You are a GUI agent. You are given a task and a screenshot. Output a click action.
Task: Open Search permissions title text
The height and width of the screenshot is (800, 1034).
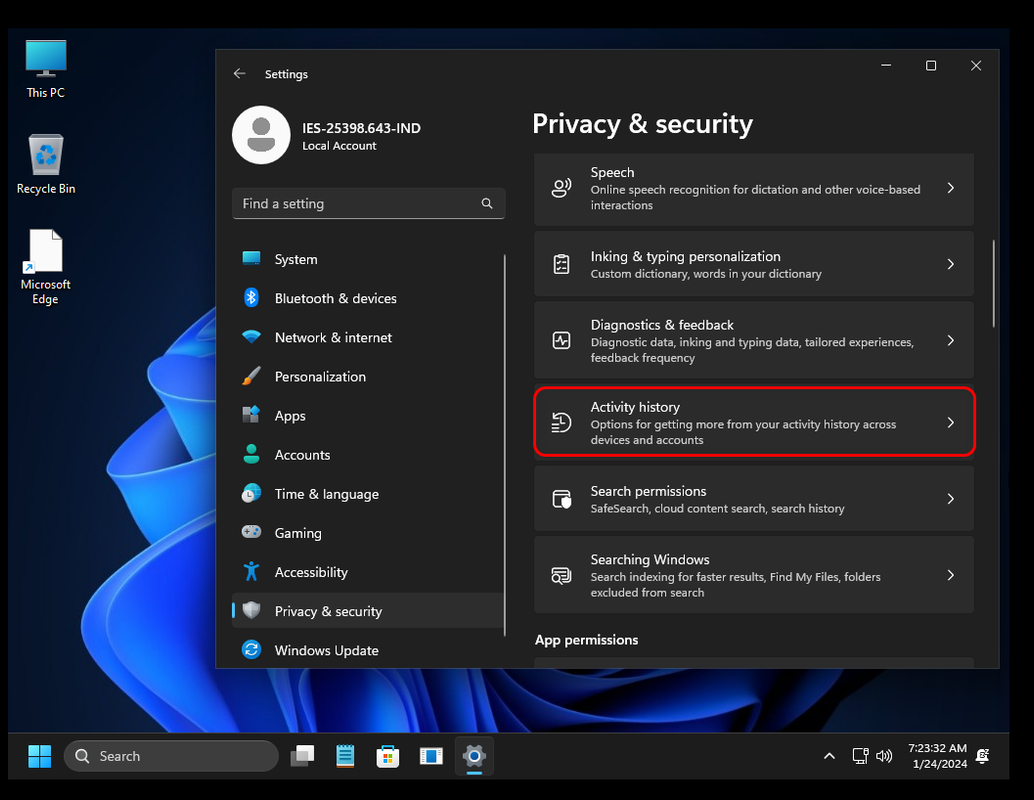(648, 491)
